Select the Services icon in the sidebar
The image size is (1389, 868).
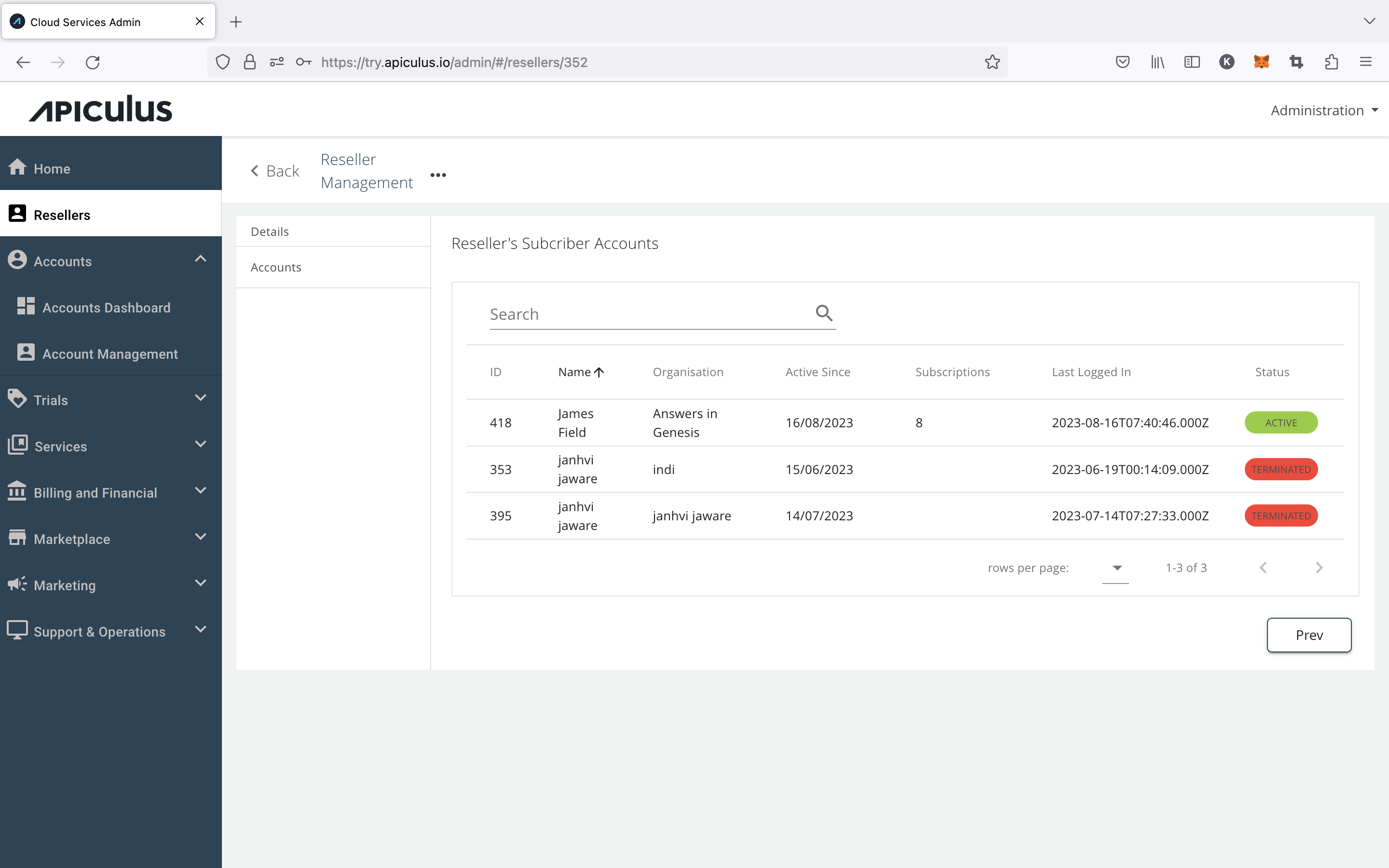point(18,444)
